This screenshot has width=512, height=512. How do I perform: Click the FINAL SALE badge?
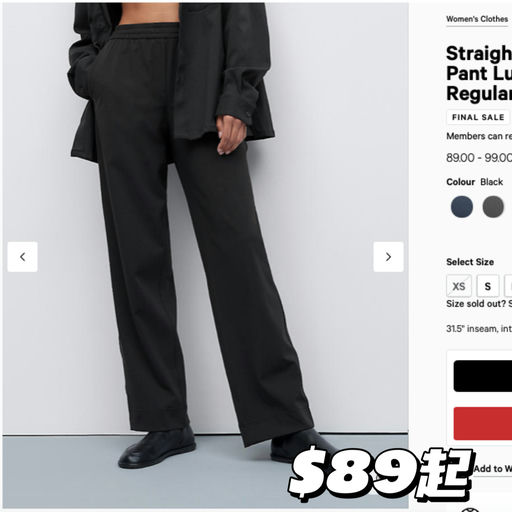(478, 117)
